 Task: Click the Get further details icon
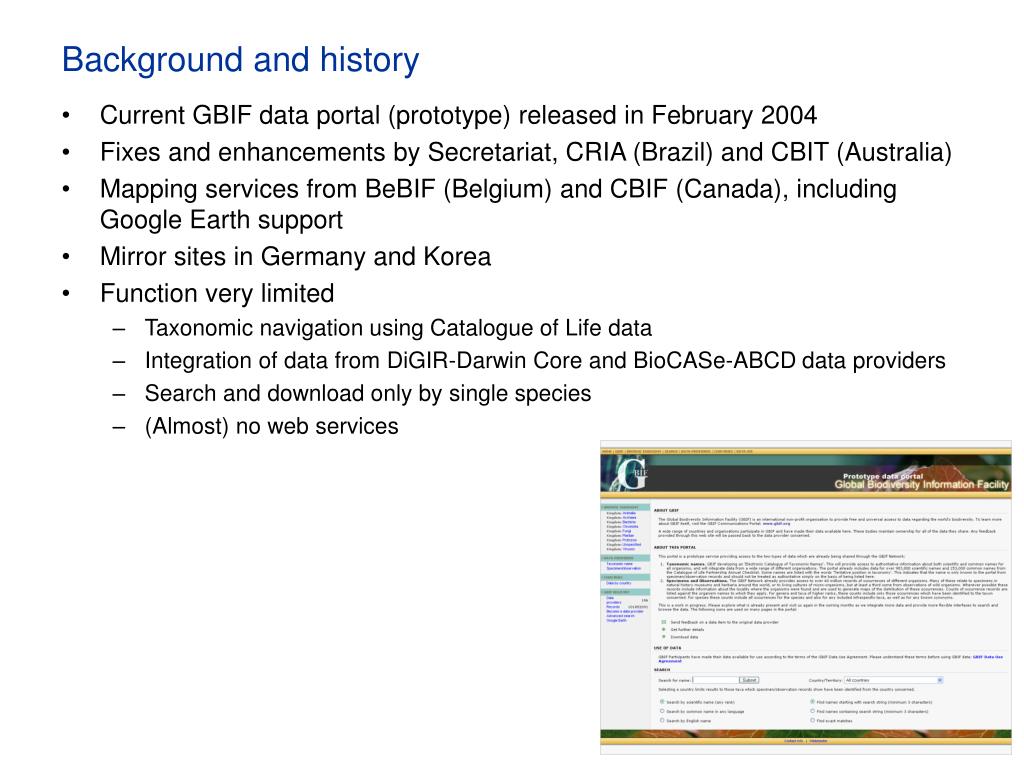click(664, 630)
